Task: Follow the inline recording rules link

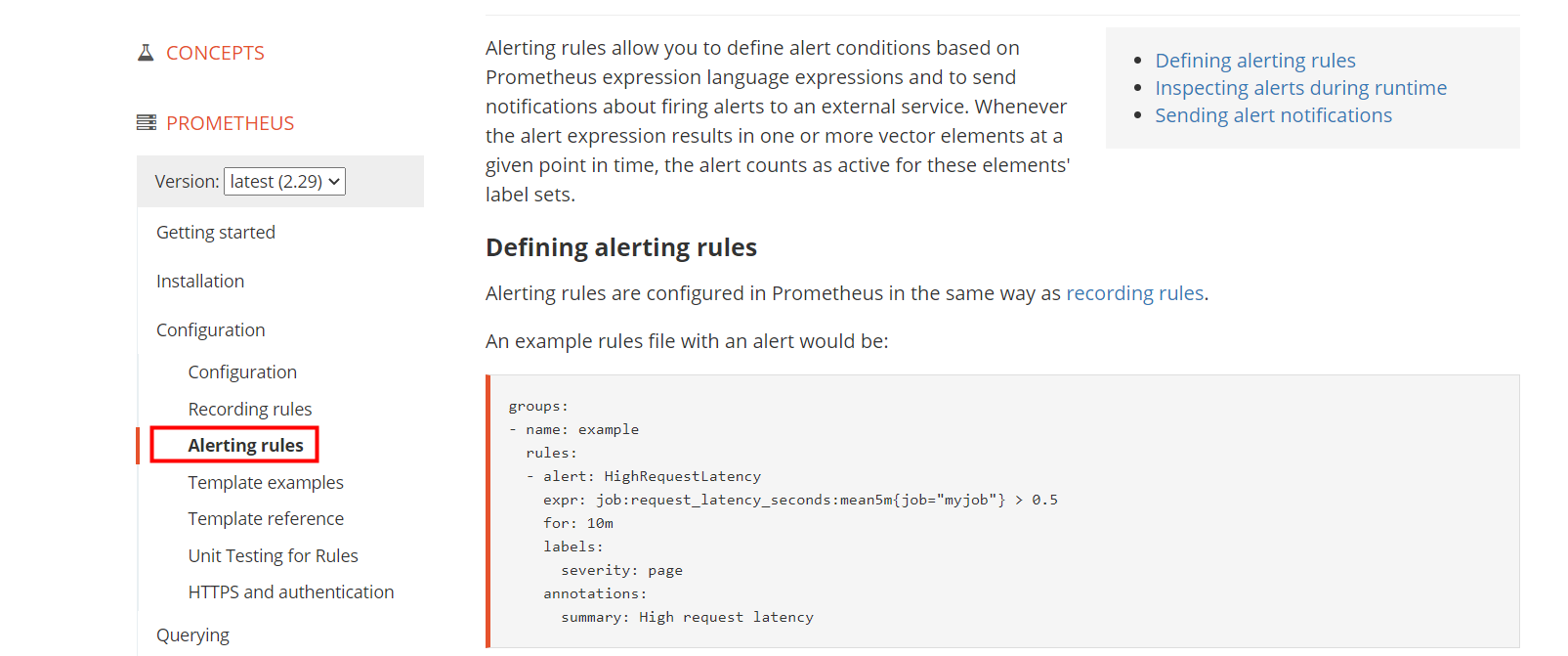Action: coord(1134,293)
